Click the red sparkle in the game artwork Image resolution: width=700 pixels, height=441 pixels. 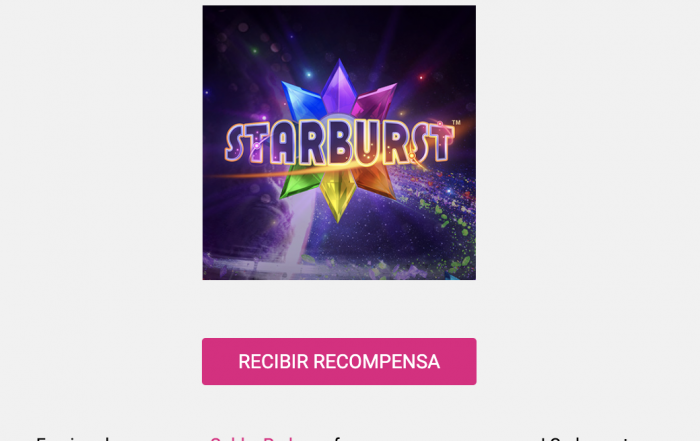coord(421,78)
